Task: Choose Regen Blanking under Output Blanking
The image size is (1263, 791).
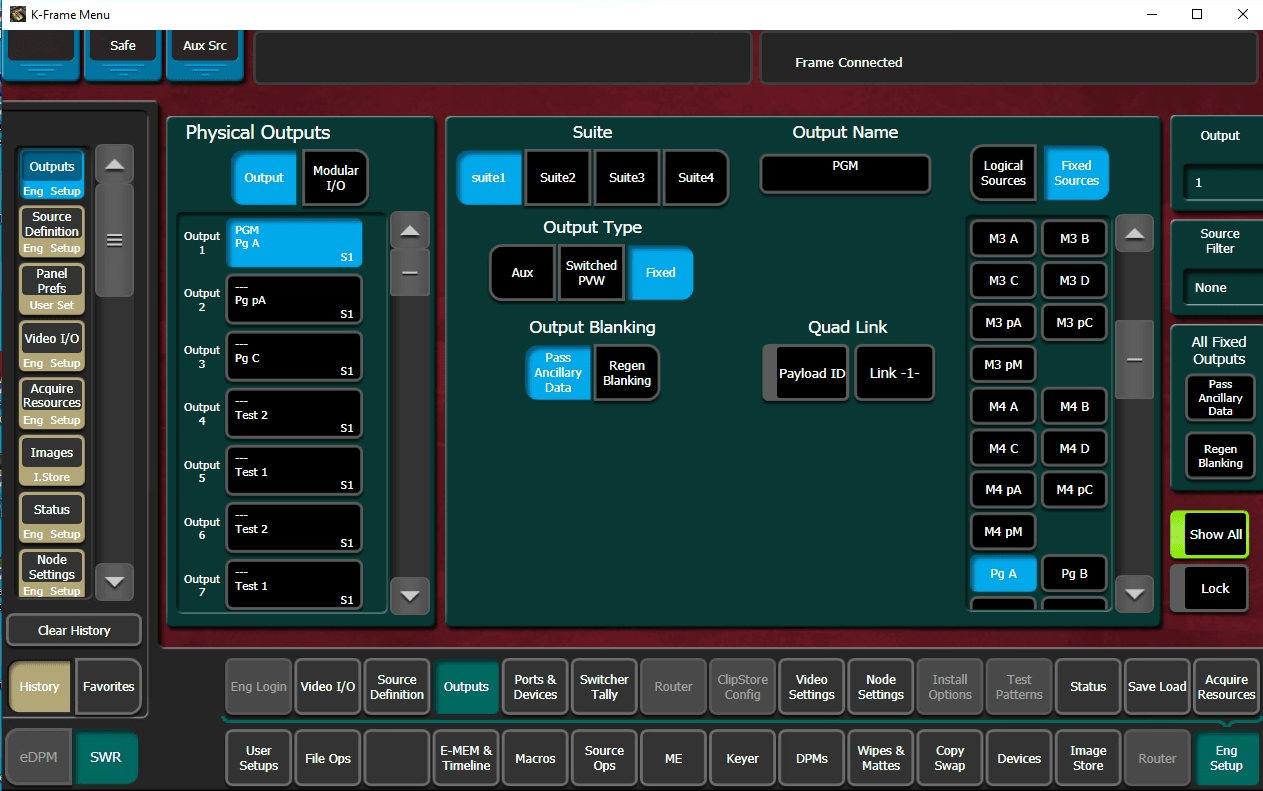Action: tap(627, 373)
